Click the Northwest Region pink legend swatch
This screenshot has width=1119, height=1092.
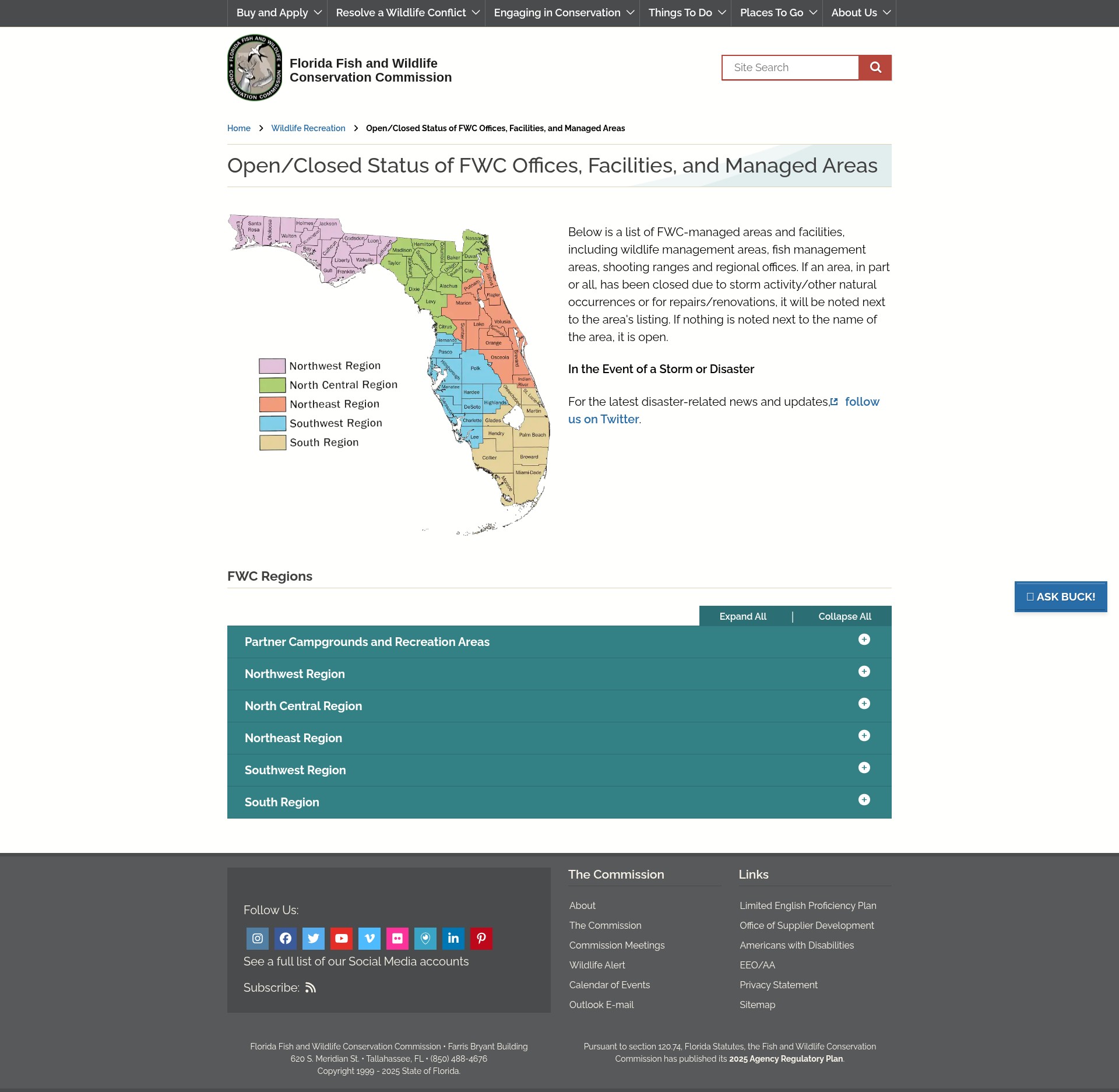pos(272,366)
